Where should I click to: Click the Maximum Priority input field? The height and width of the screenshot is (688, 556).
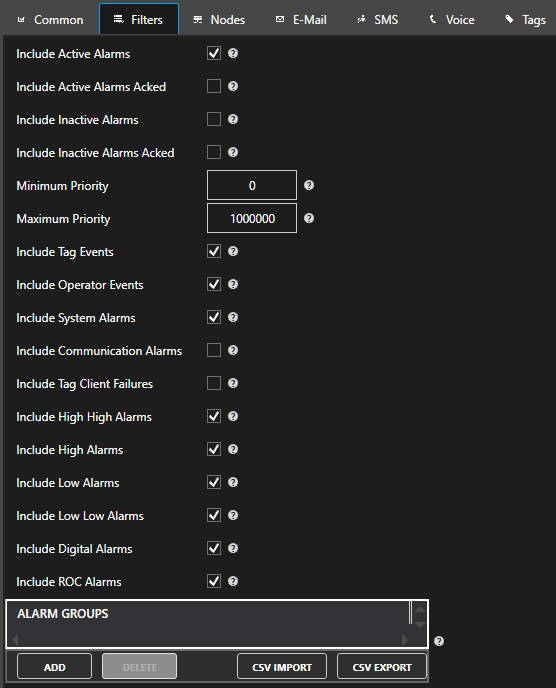tap(252, 219)
